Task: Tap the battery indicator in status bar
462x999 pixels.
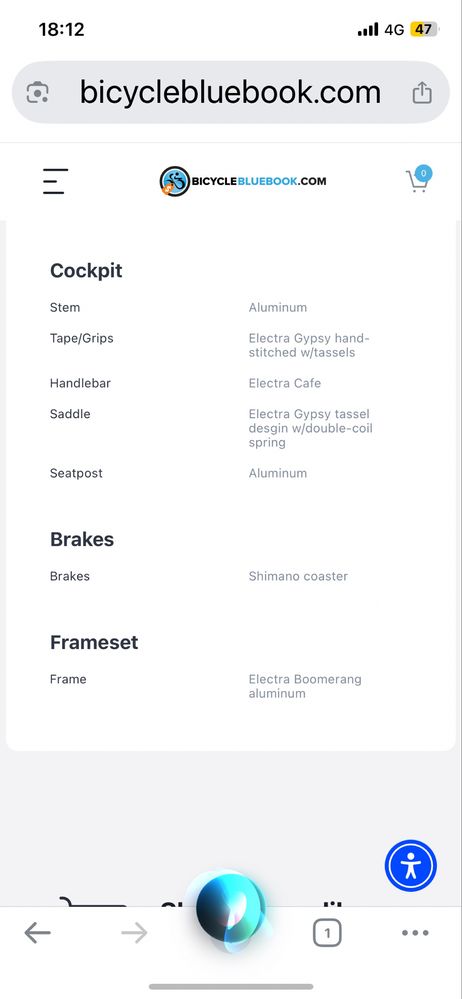Action: (x=424, y=29)
